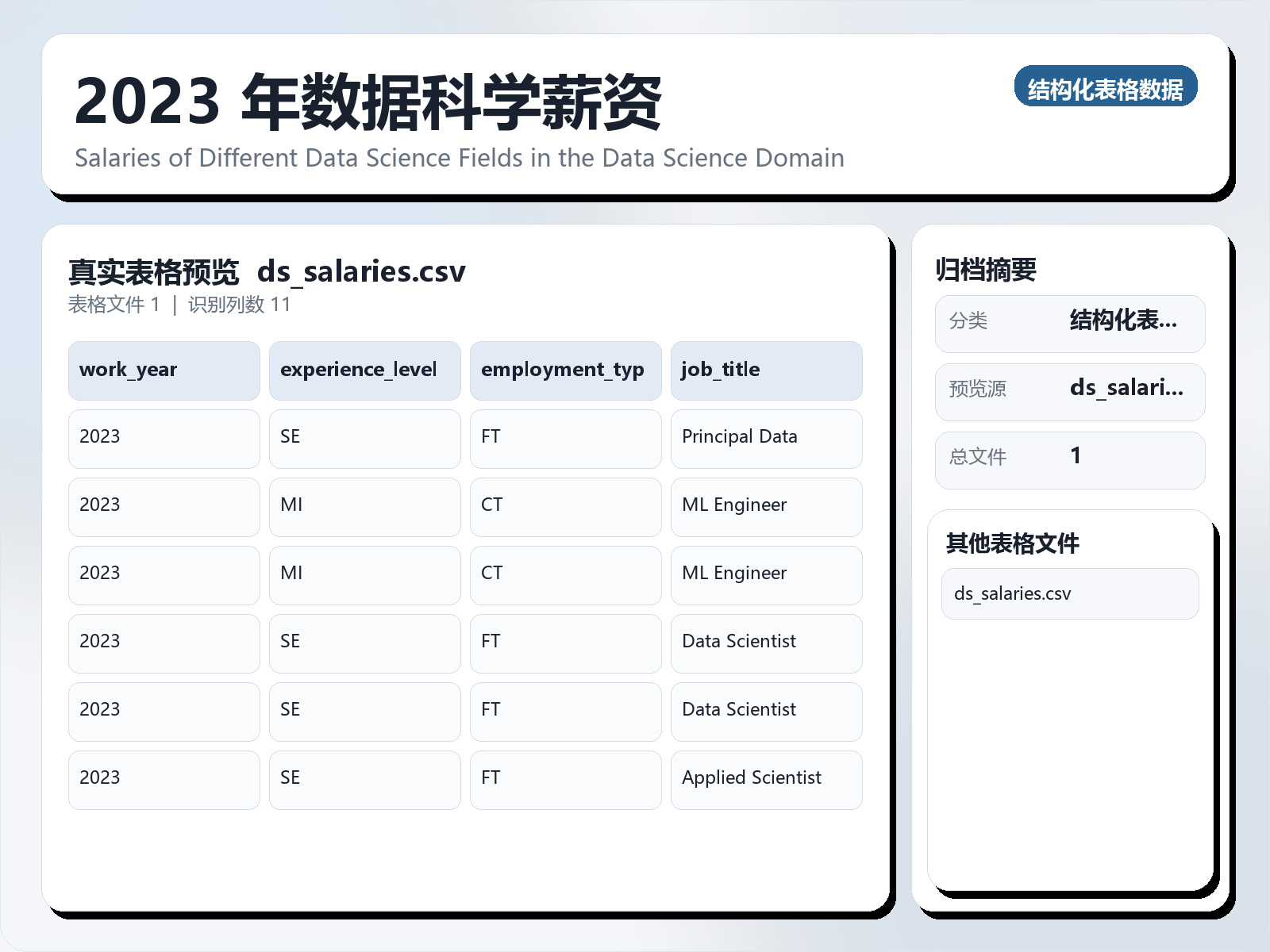Select the employment_typ column header
1270x952 pixels.
pos(564,370)
